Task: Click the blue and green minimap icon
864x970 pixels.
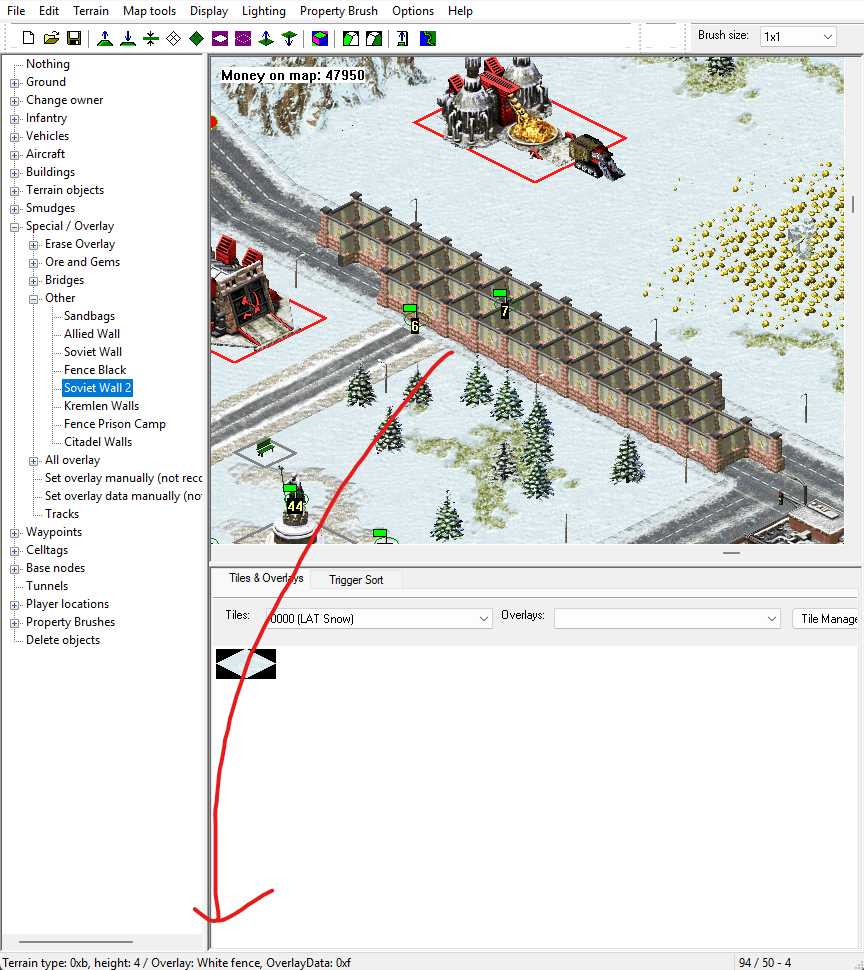Action: tap(427, 38)
